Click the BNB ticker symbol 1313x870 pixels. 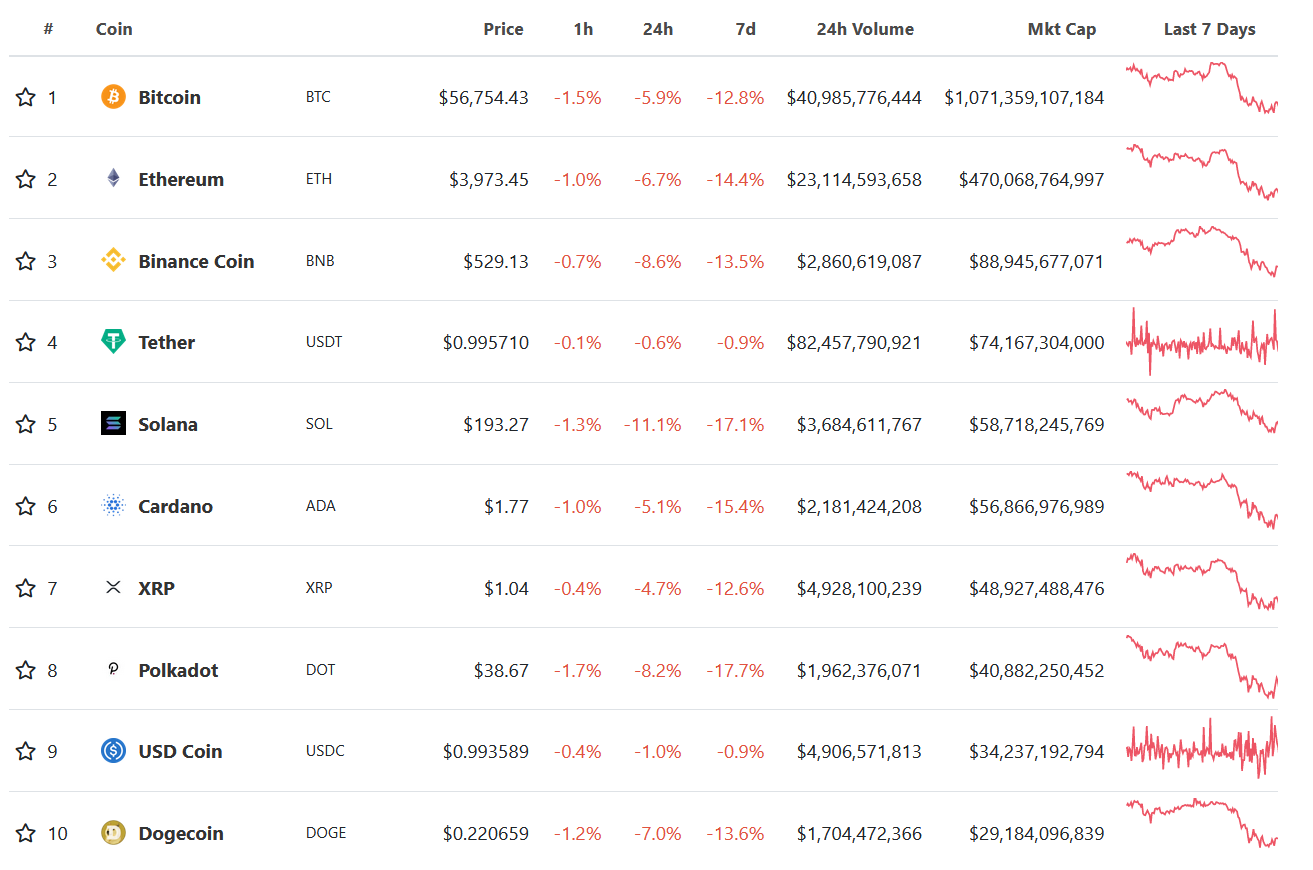point(320,260)
